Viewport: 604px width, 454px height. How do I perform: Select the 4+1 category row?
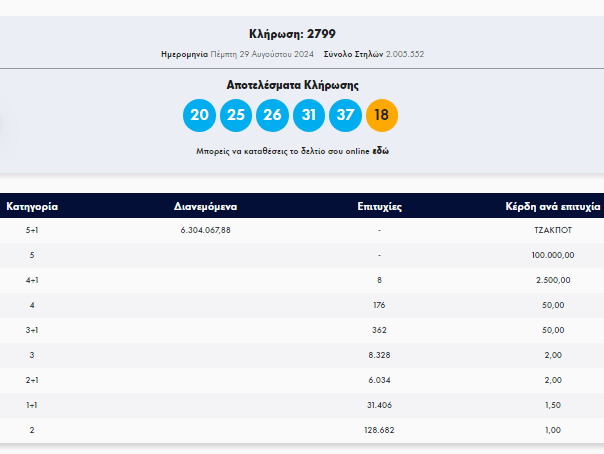(302, 280)
